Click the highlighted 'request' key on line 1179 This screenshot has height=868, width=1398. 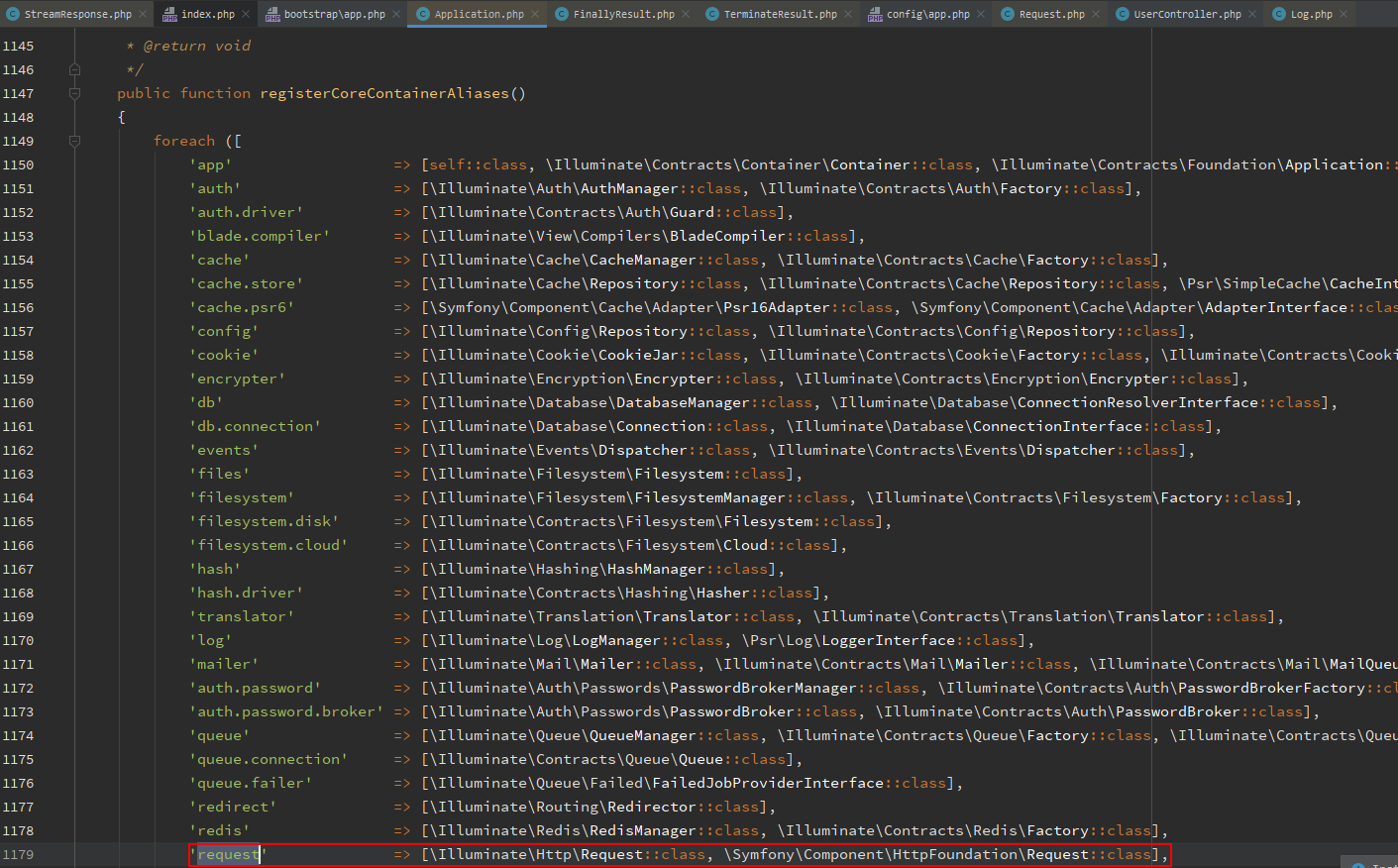[227, 854]
